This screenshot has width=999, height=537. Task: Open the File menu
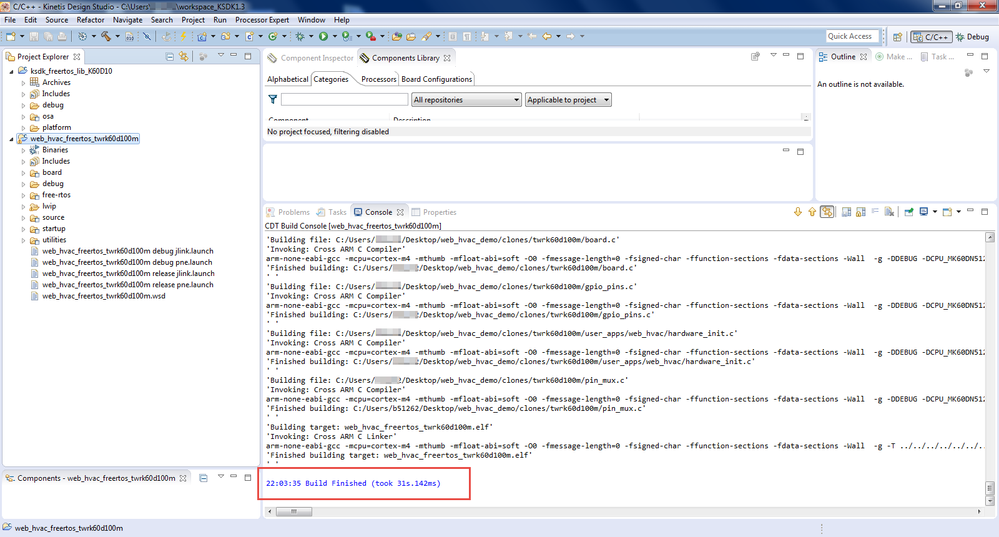tap(10, 20)
